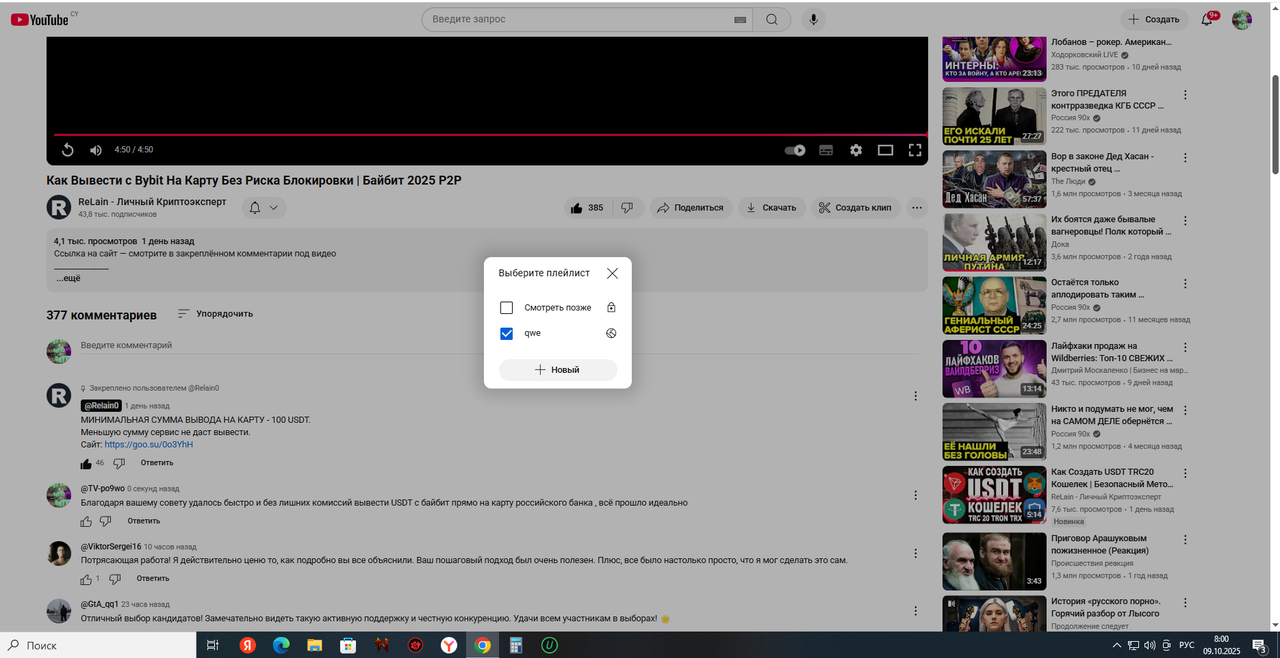Image resolution: width=1280 pixels, height=658 pixels.
Task: Open the account avatar menu
Action: [x=1242, y=19]
